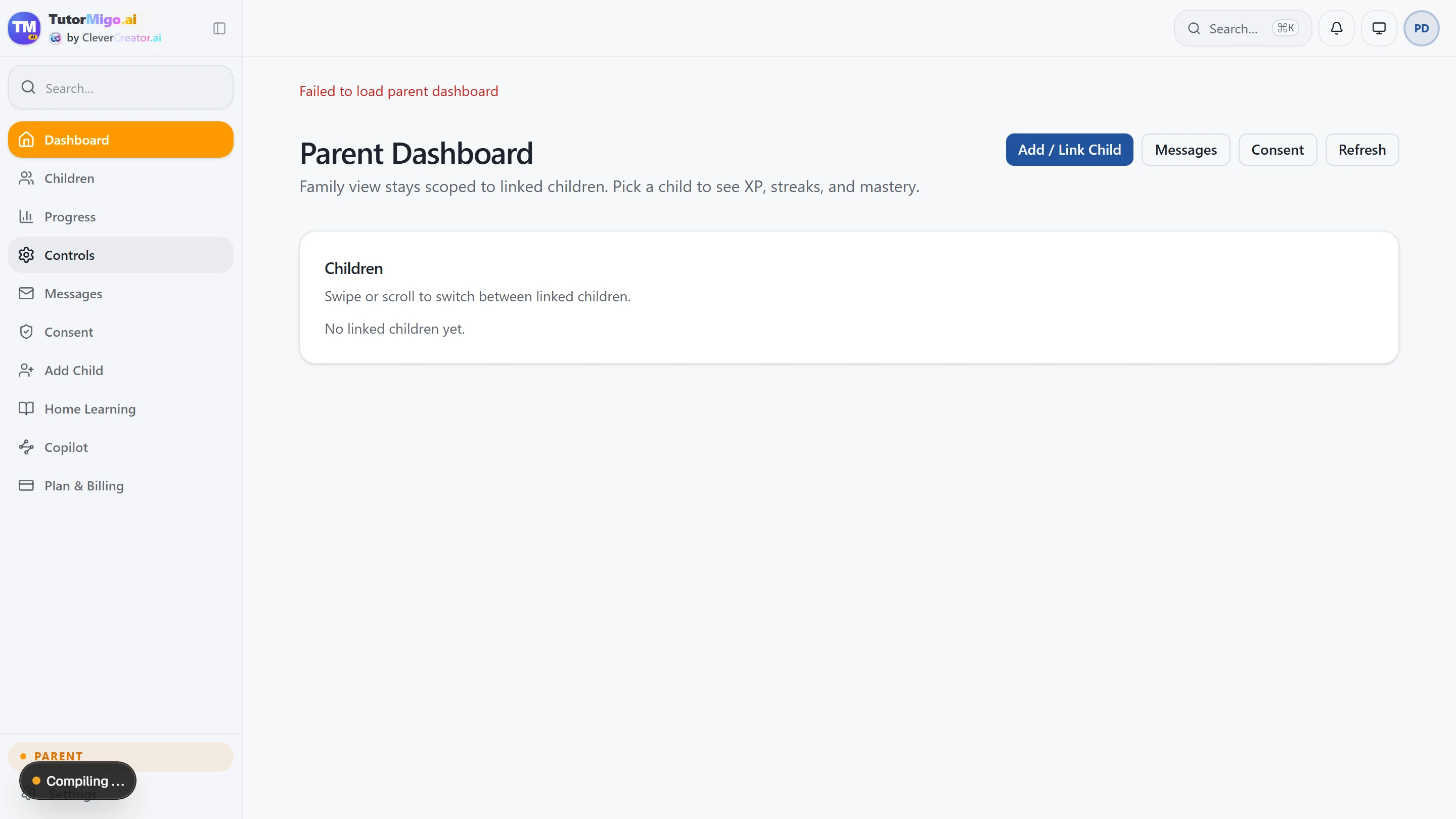Click the Progress bar-chart icon
This screenshot has height=819, width=1456.
pos(27,216)
